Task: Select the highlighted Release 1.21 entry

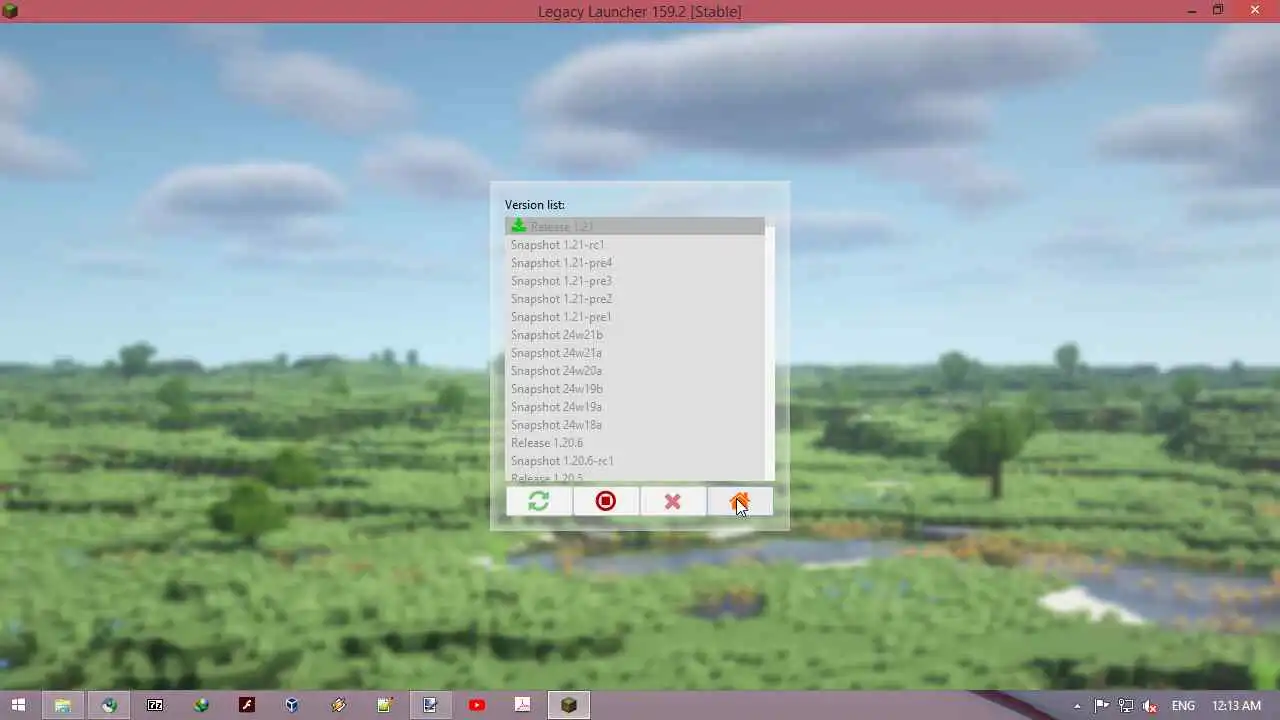Action: [635, 226]
